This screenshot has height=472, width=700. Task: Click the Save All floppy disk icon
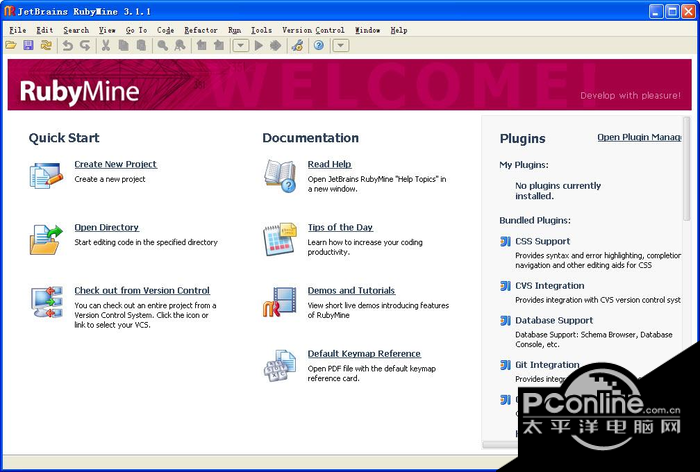click(x=28, y=45)
